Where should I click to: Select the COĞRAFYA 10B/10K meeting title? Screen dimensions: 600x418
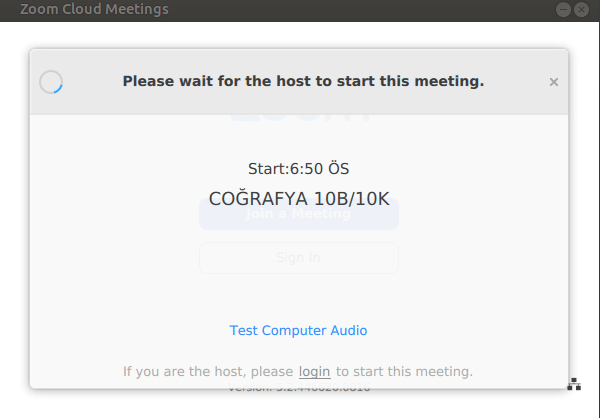pos(298,198)
